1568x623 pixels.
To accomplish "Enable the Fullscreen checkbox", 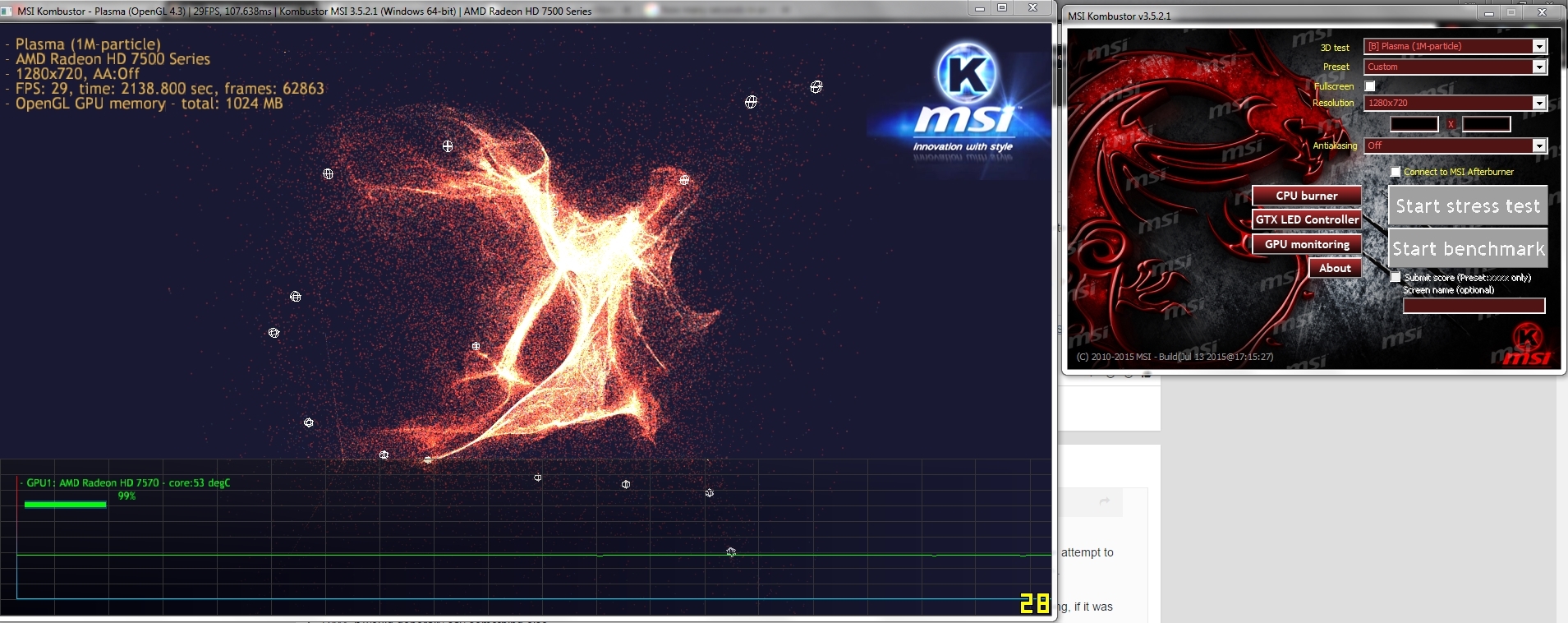I will (1370, 85).
